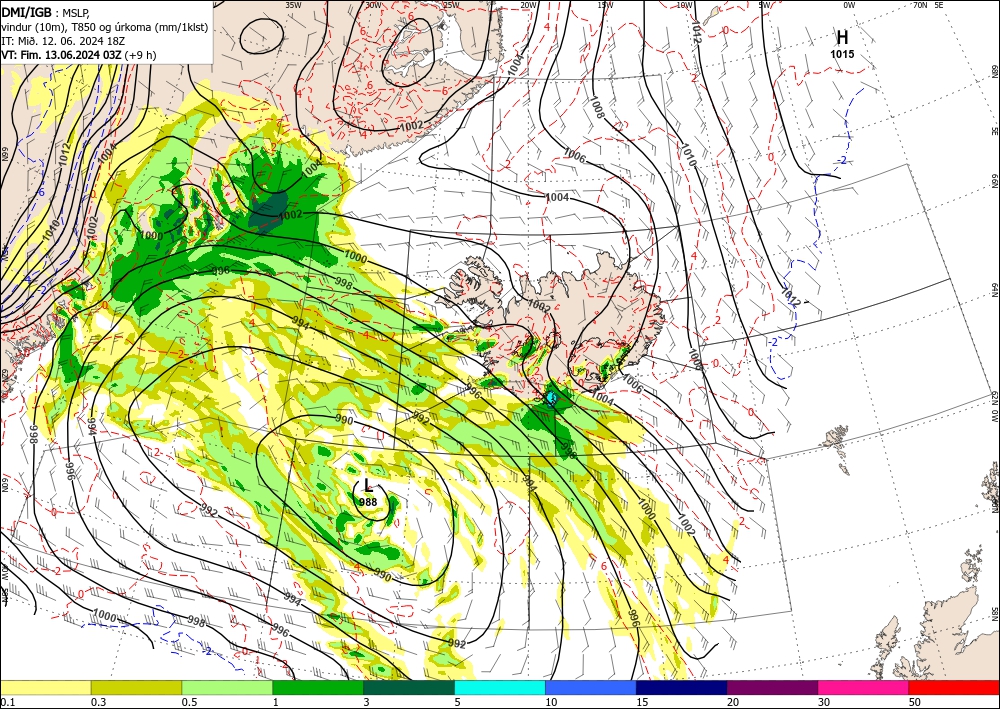Select the dark green 3–5 mm legend swatch
Viewport: 1000px width, 709px height.
(409, 687)
